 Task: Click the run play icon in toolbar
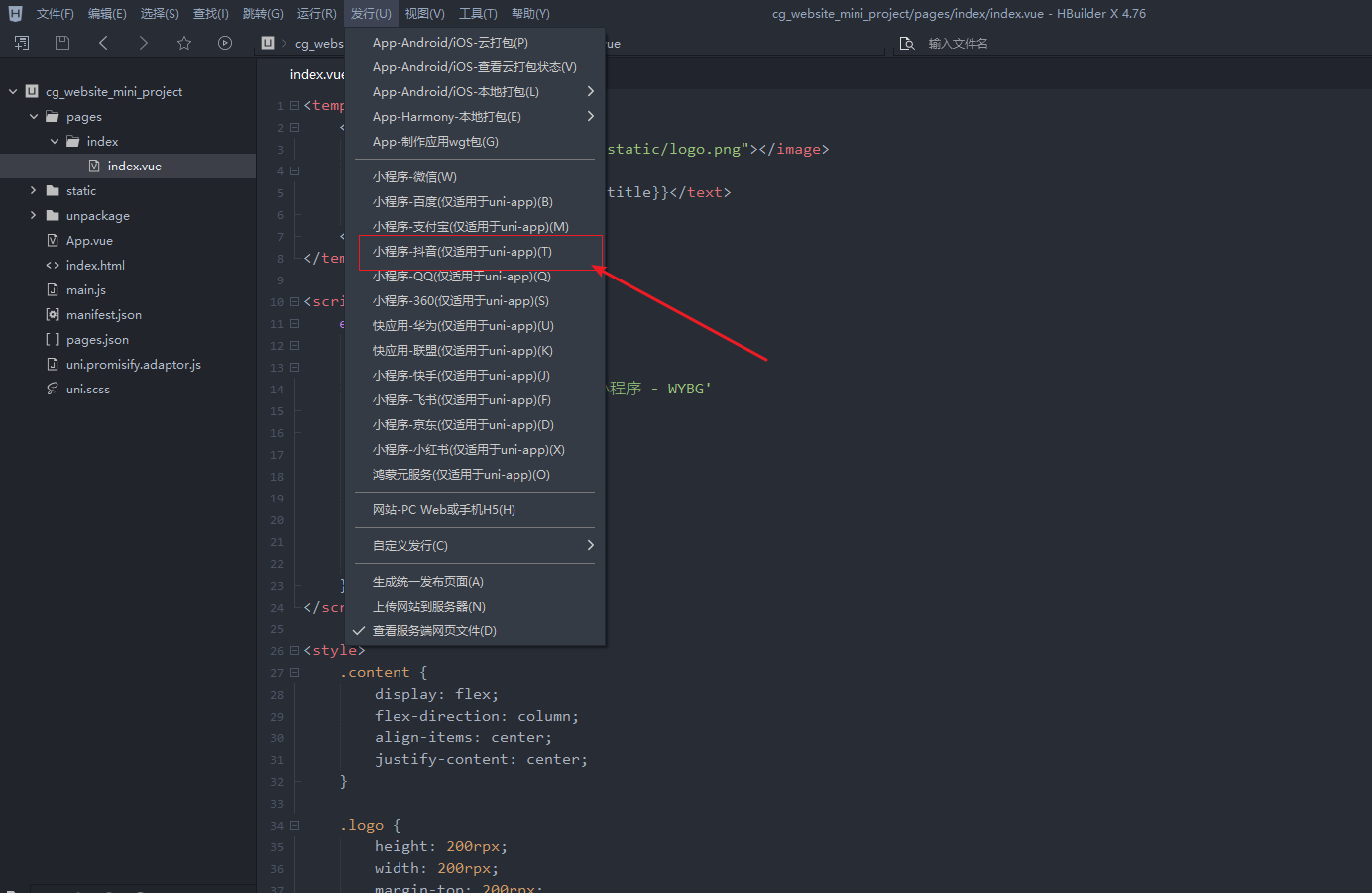pyautogui.click(x=225, y=43)
